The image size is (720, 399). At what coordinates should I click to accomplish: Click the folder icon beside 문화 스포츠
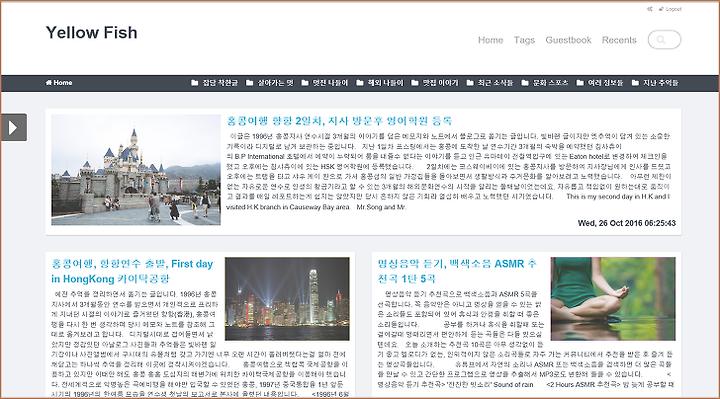pos(525,83)
